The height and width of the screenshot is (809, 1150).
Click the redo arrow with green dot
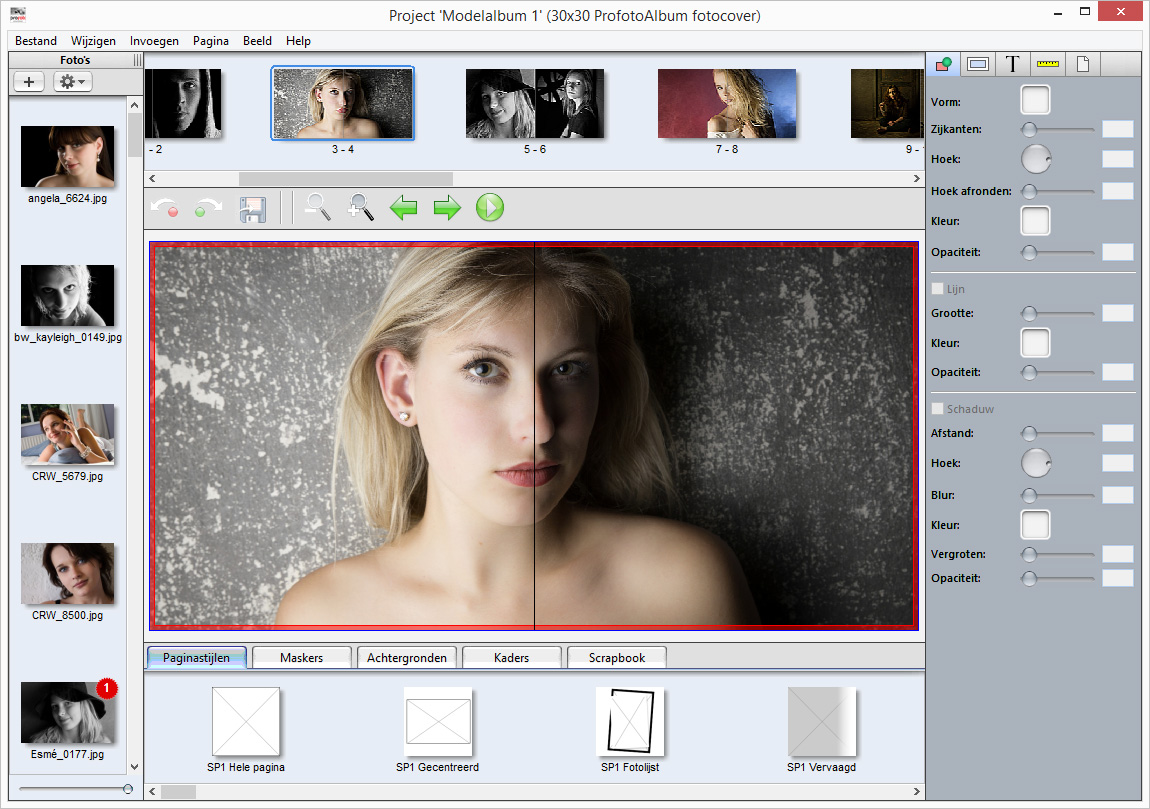click(x=208, y=208)
